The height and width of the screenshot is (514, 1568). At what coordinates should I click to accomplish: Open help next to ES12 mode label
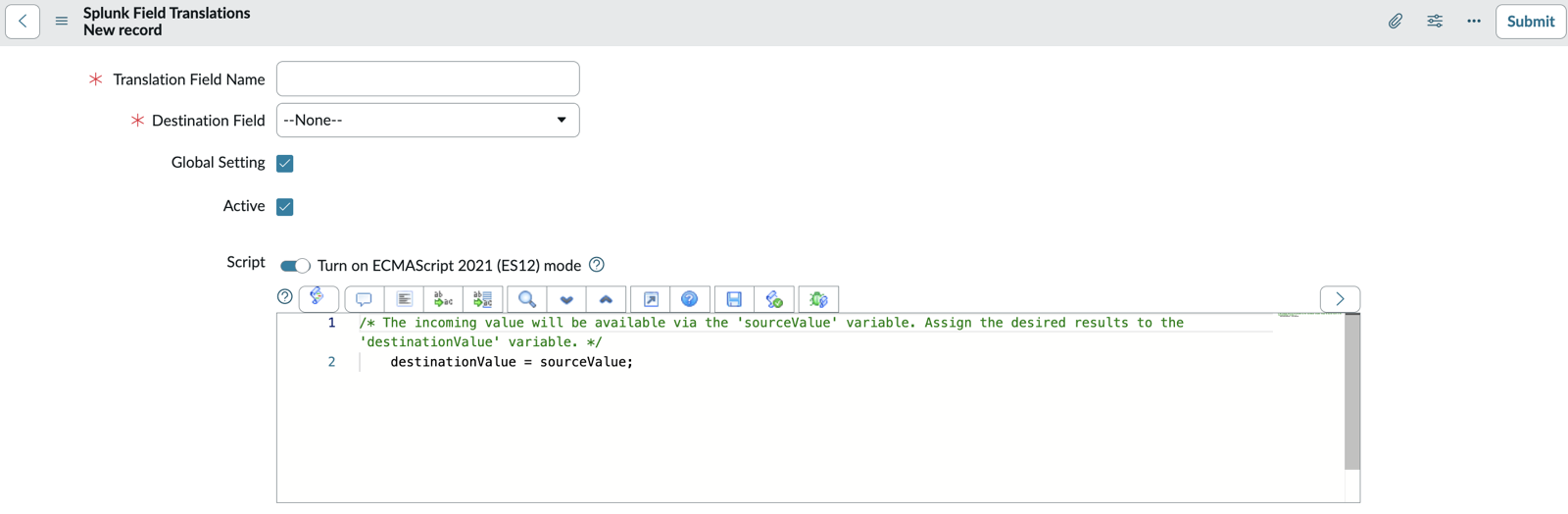597,265
